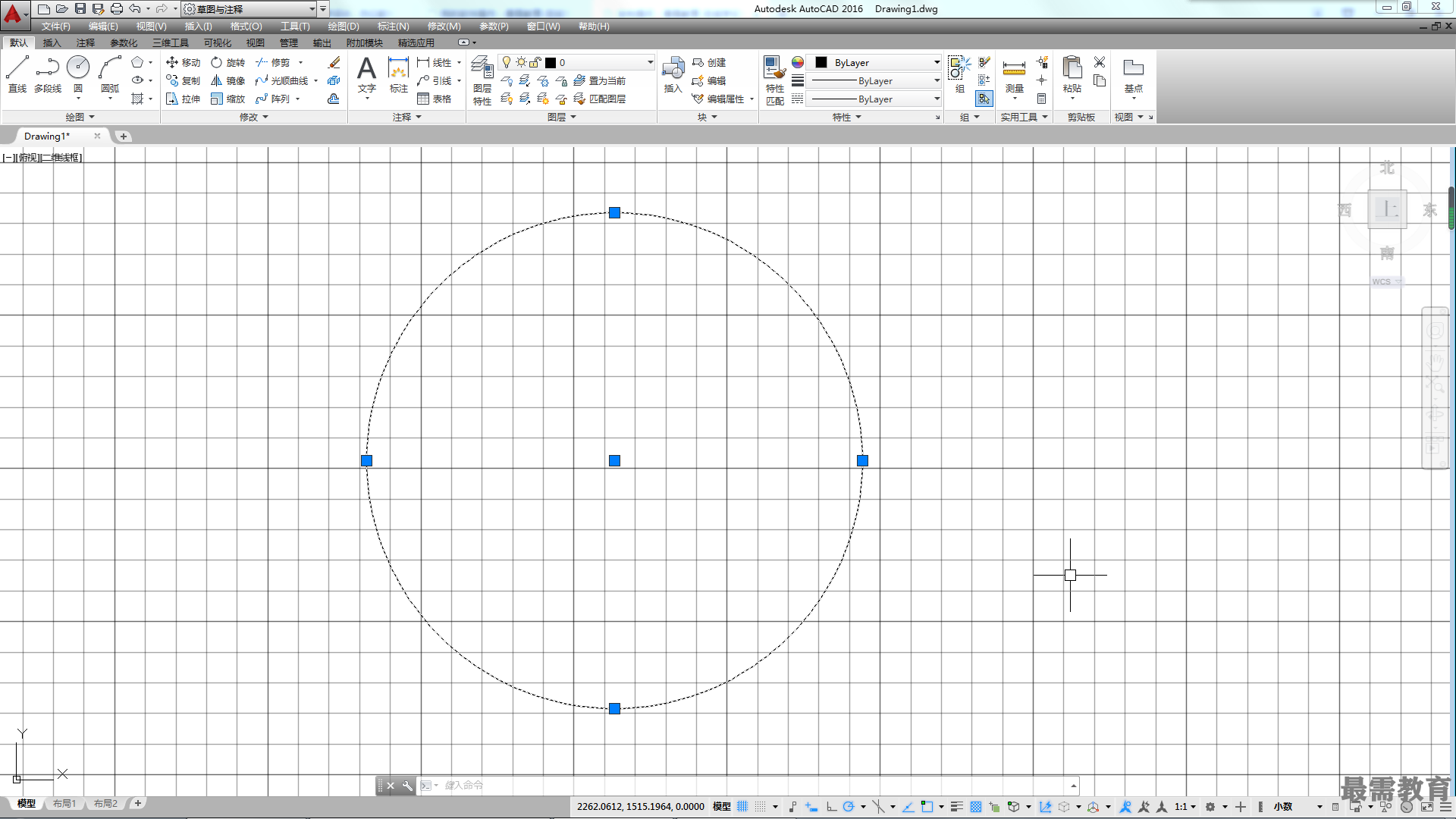Toggle polar tracking in status bar

click(x=849, y=807)
